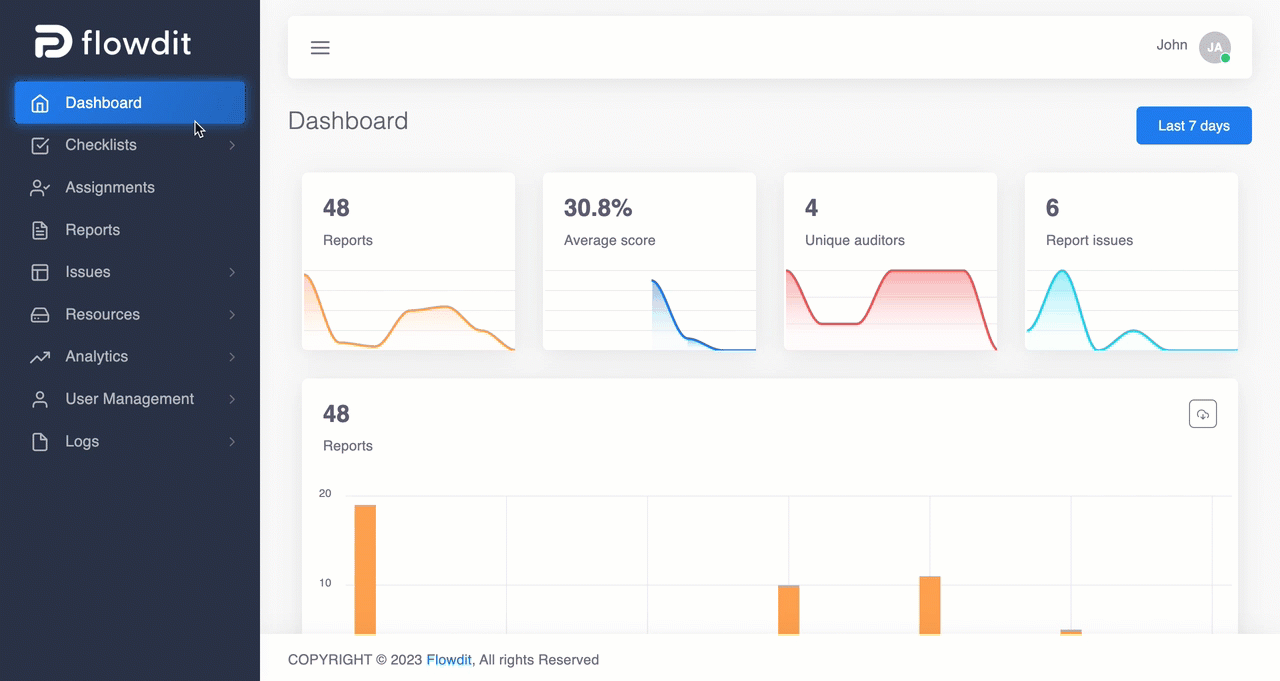
Task: Open the Last 7 days button
Action: [1194, 126]
